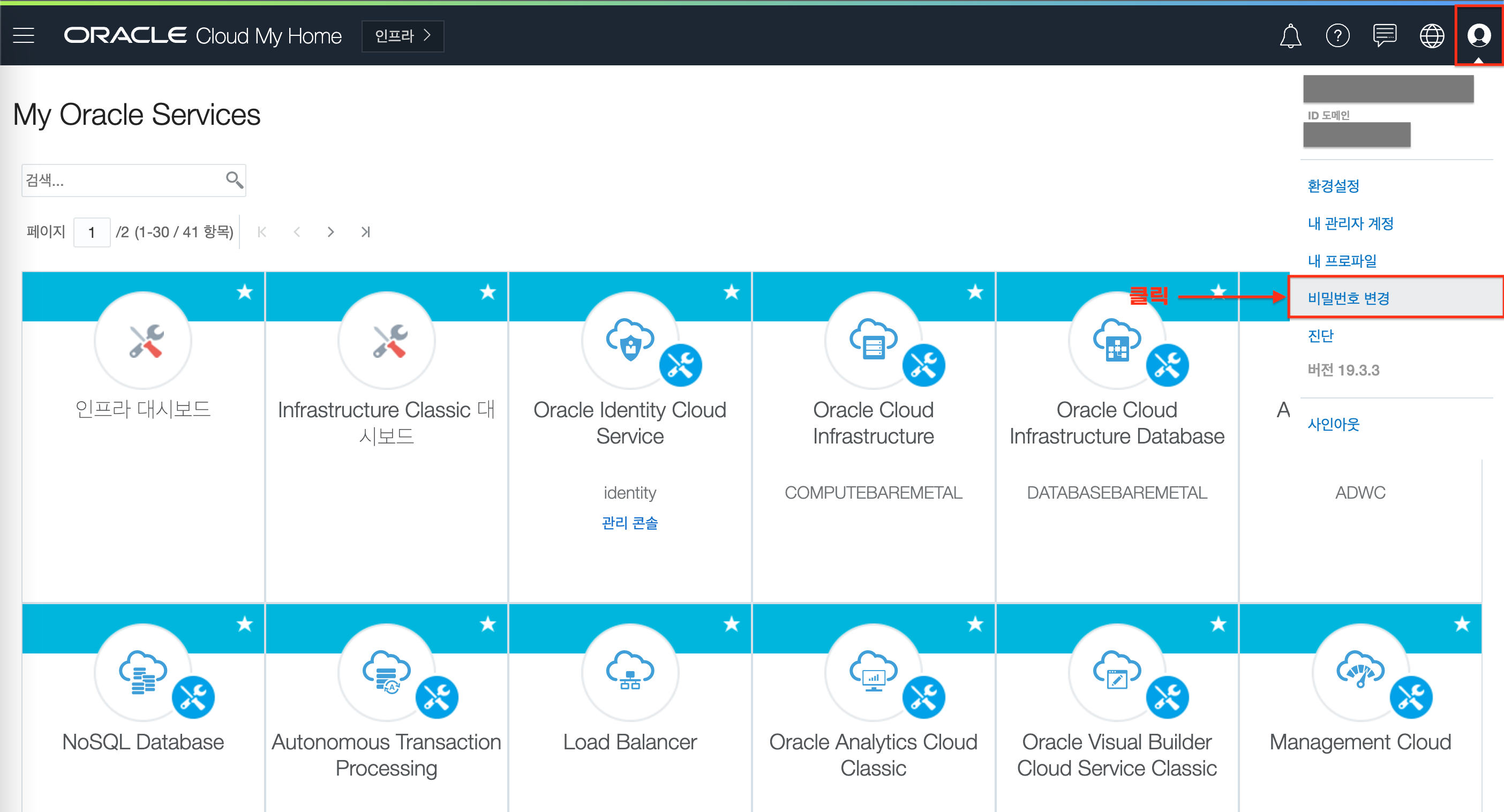
Task: Click wrench badge on NoSQL Database tile
Action: coord(193,697)
